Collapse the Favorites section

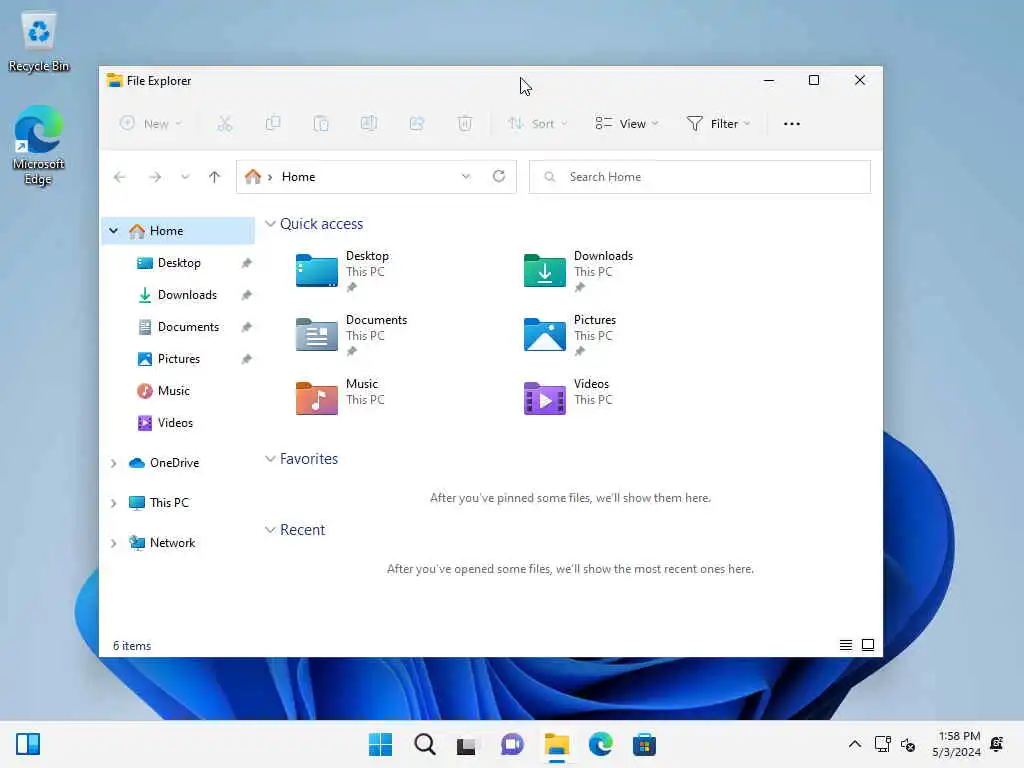tap(270, 459)
